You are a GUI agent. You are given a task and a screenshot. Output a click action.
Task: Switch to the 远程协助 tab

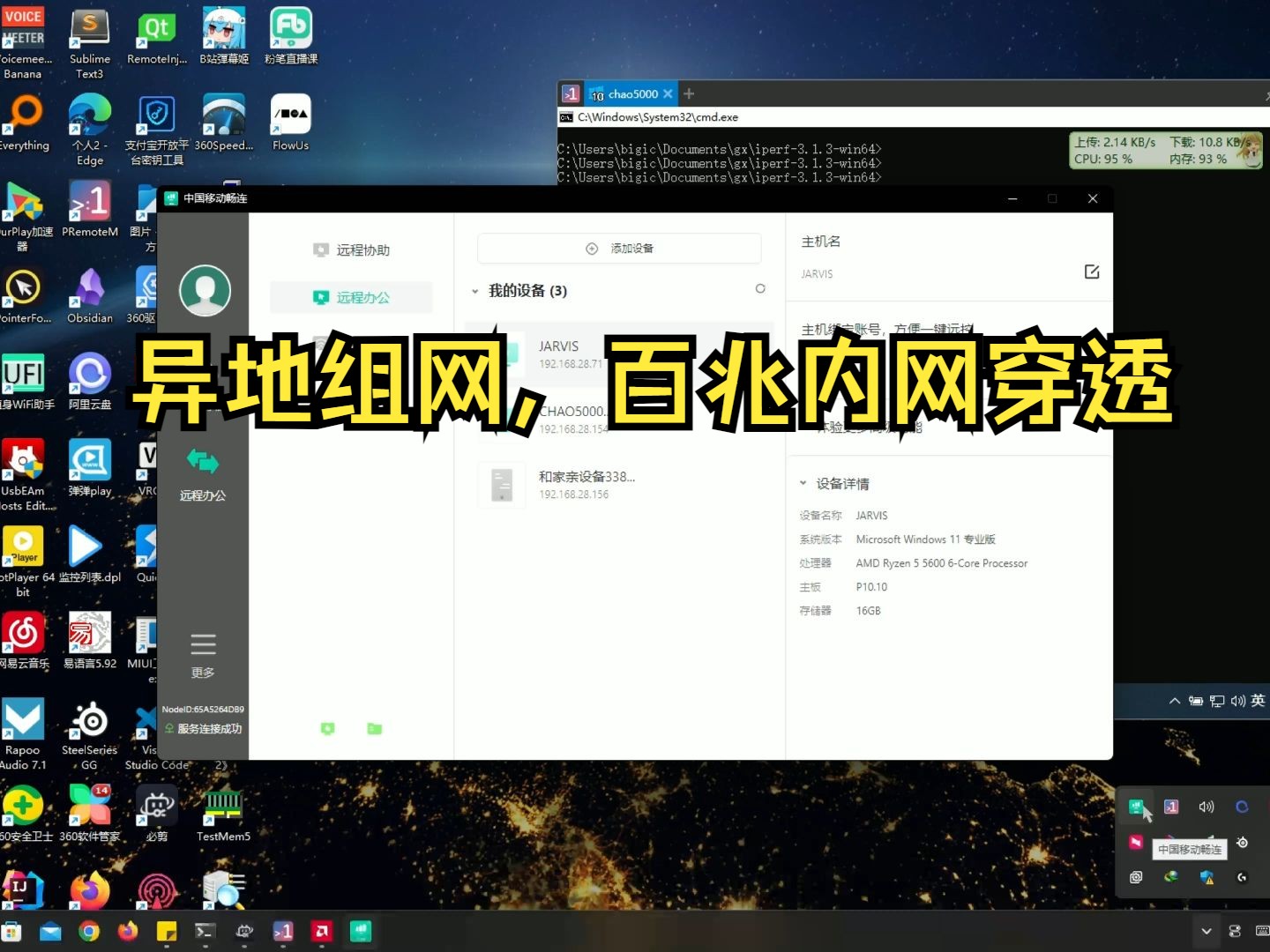point(351,250)
